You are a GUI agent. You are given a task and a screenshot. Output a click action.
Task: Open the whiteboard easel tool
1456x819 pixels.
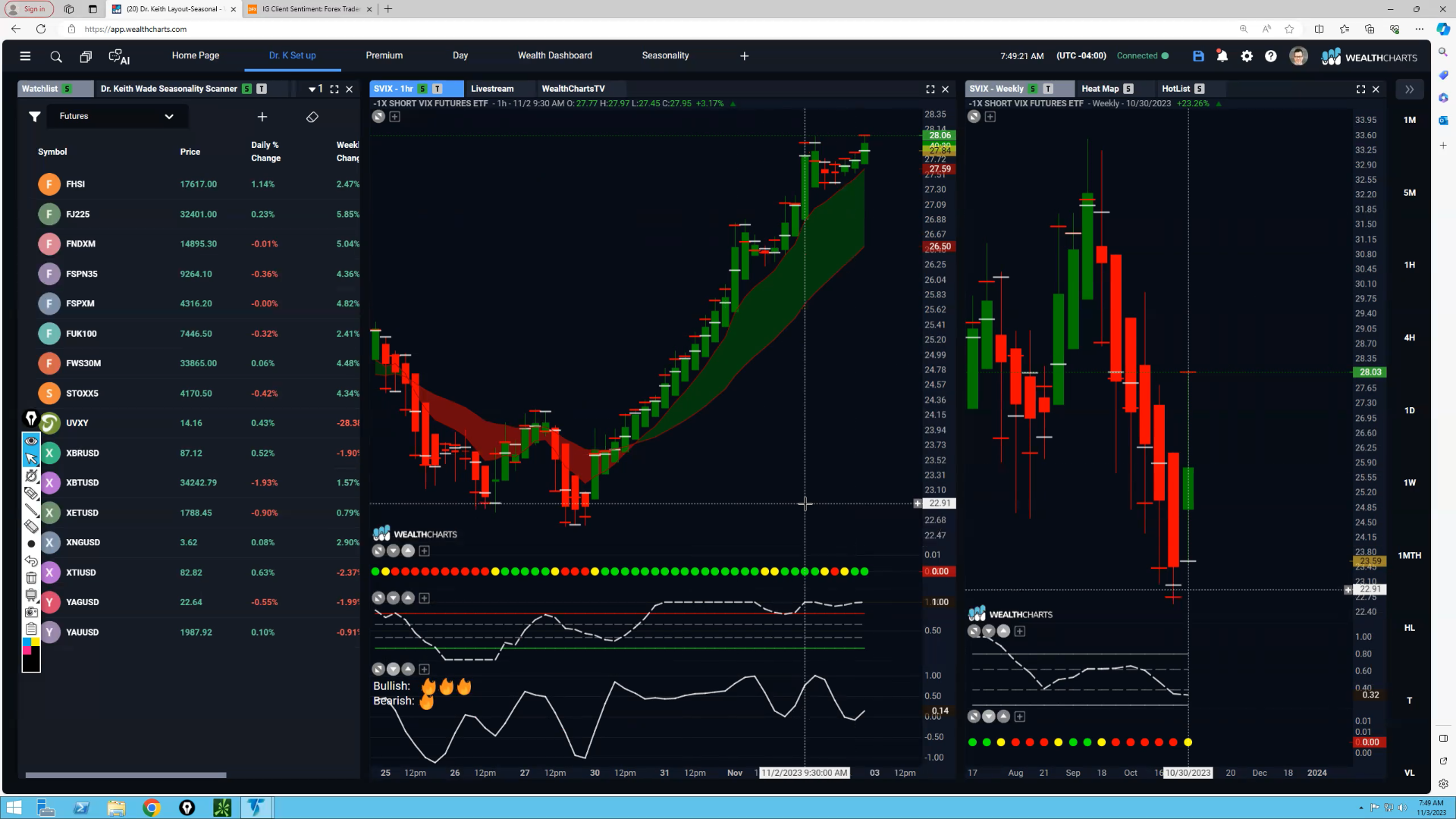pyautogui.click(x=31, y=595)
